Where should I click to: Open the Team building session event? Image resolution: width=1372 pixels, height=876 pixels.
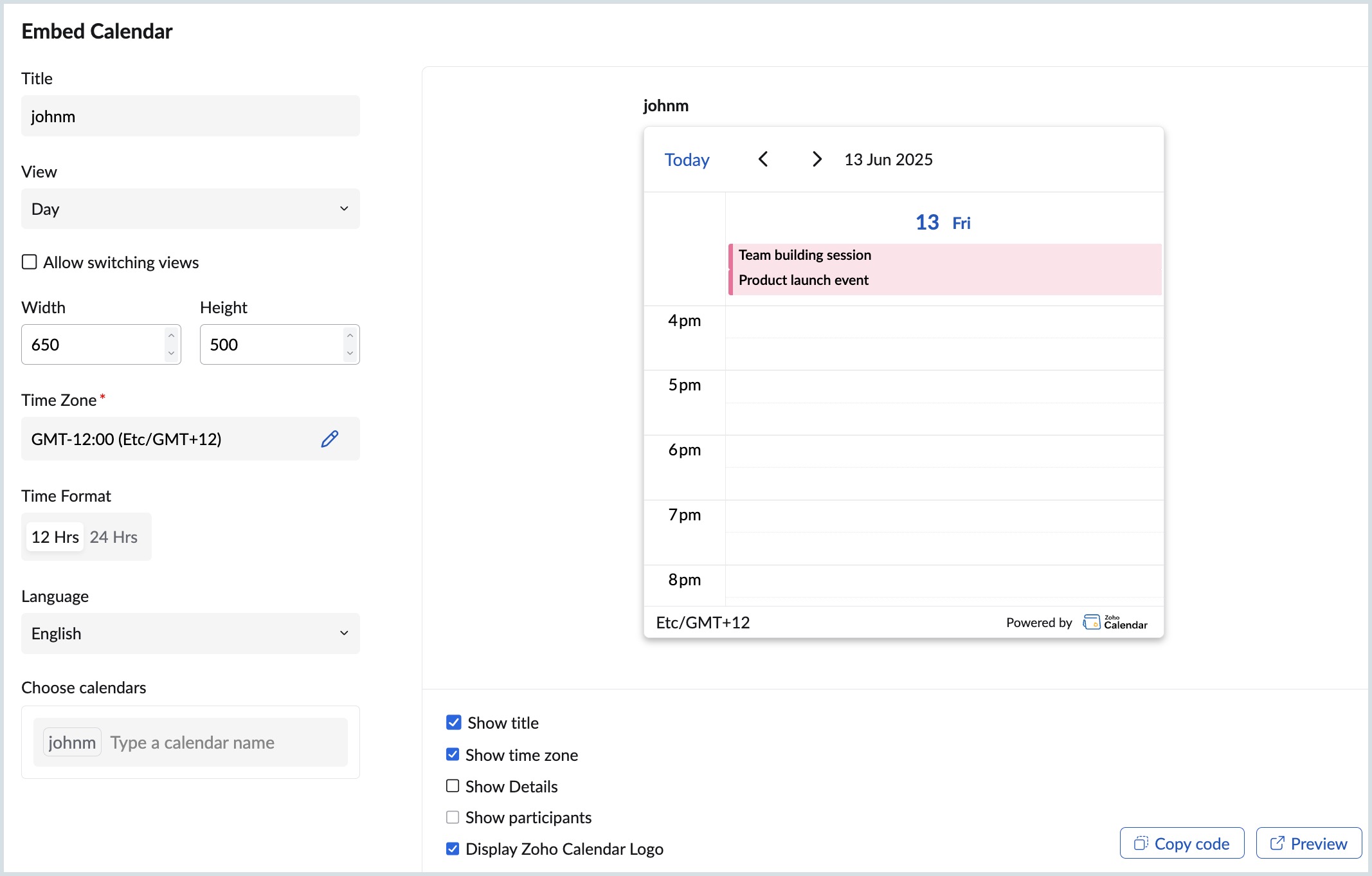805,255
